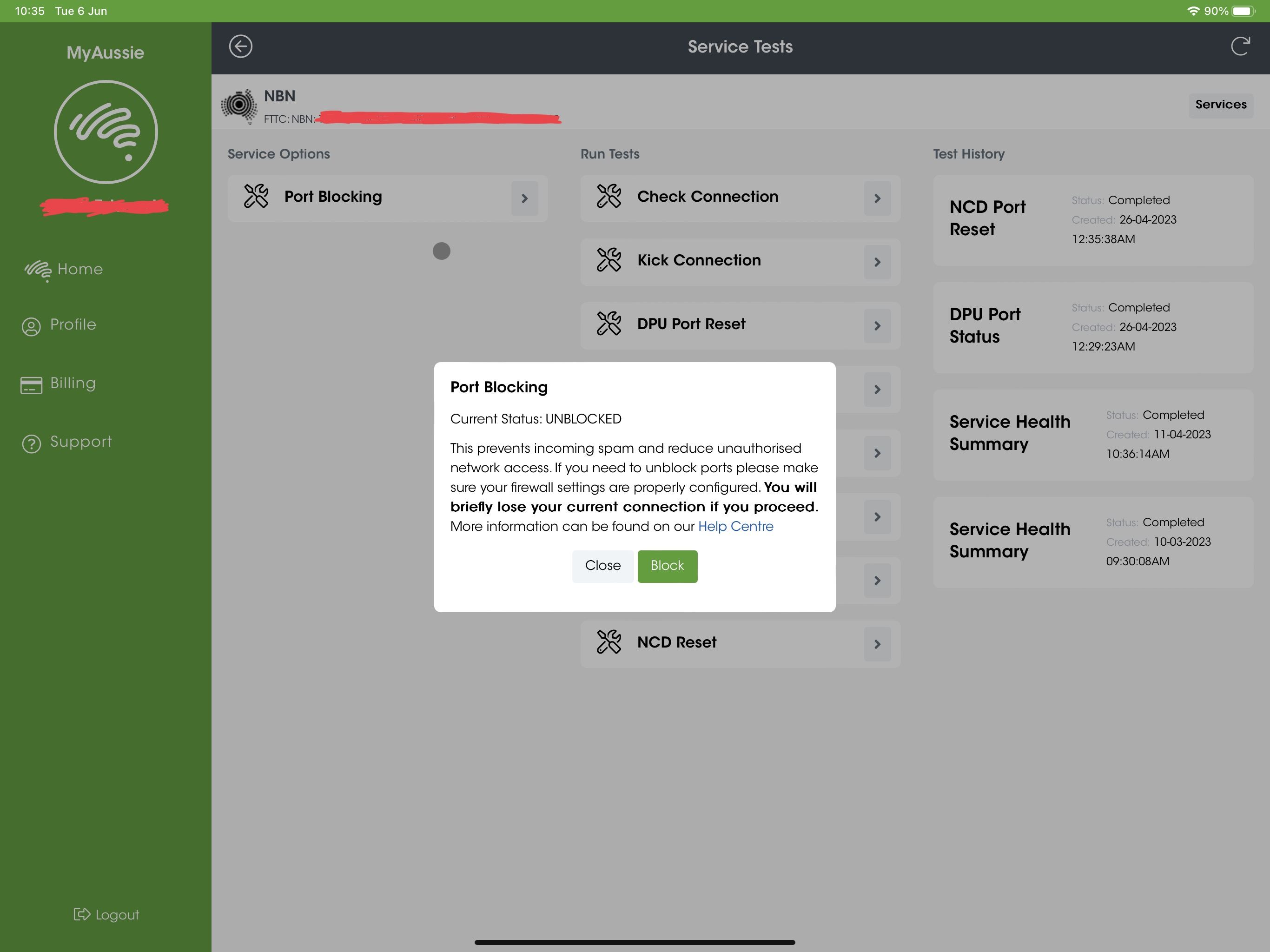Tap the Port Blocking tools icon
Screen dimensions: 1270x952
tap(256, 196)
